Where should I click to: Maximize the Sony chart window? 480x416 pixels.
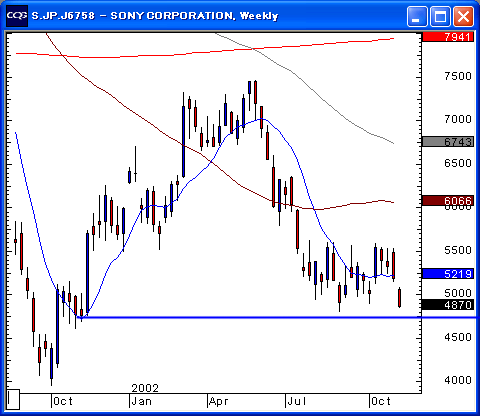pyautogui.click(x=440, y=16)
